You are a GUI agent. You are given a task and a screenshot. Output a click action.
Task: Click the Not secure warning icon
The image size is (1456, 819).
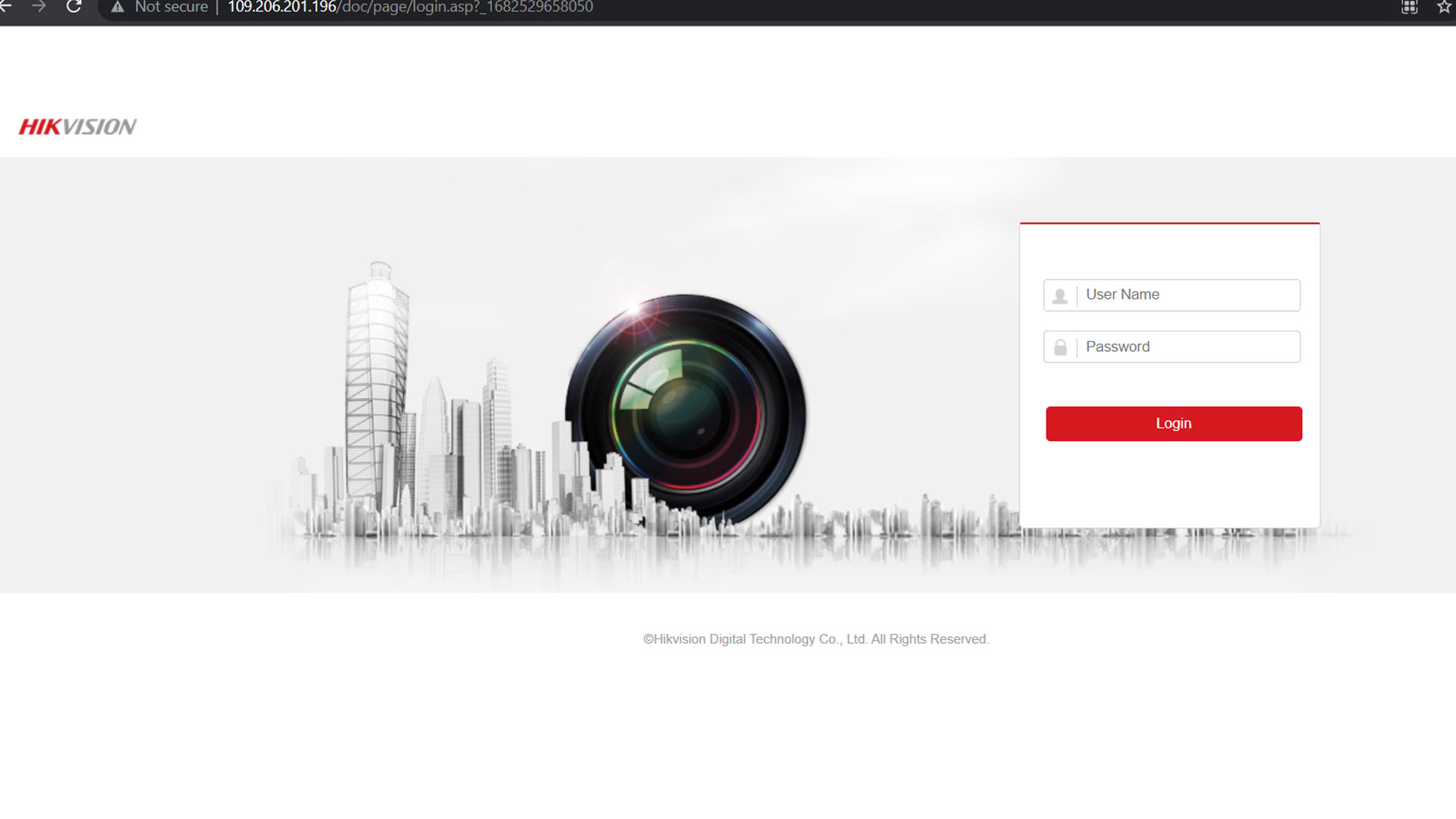tap(118, 7)
